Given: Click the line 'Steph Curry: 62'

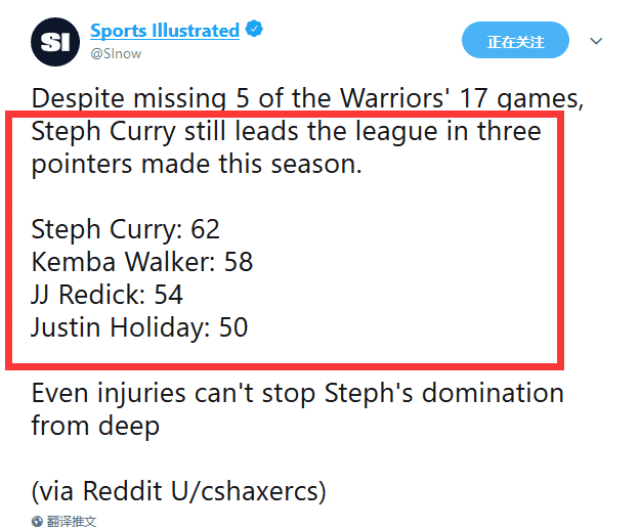Looking at the screenshot, I should click(125, 230).
